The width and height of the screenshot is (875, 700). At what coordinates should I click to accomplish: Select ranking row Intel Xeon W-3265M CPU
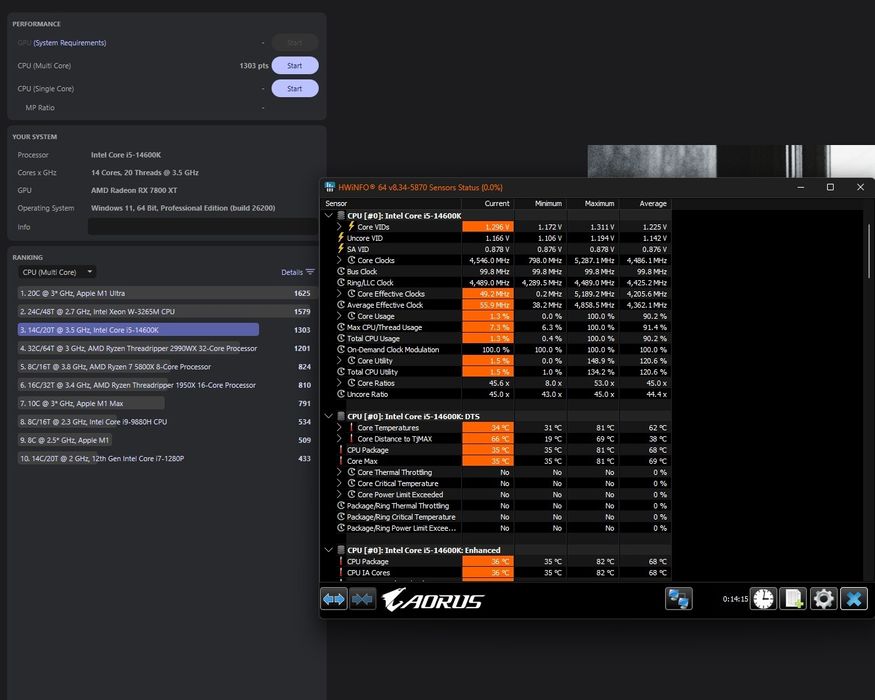[x=165, y=311]
